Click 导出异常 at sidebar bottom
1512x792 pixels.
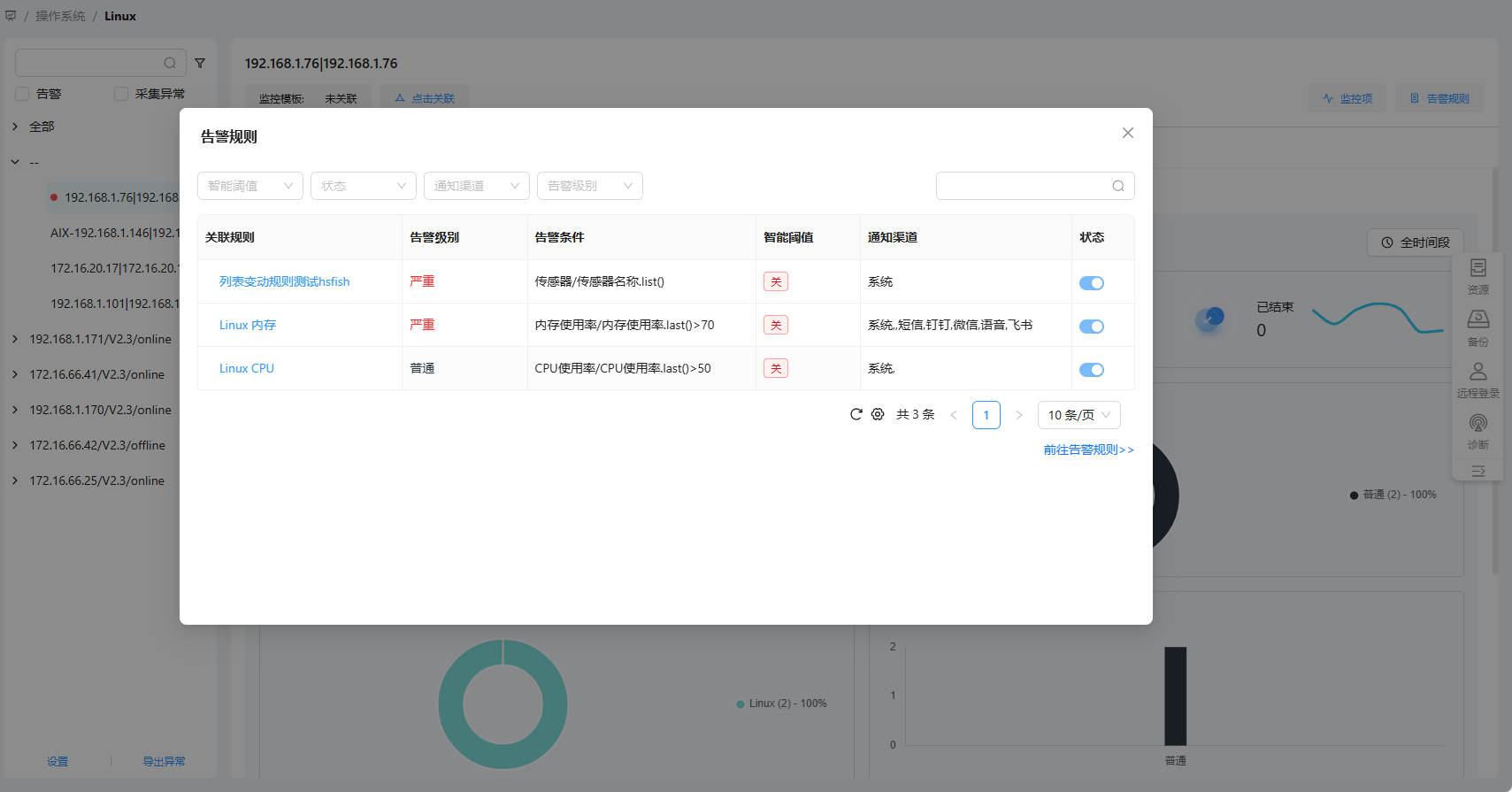coord(165,761)
